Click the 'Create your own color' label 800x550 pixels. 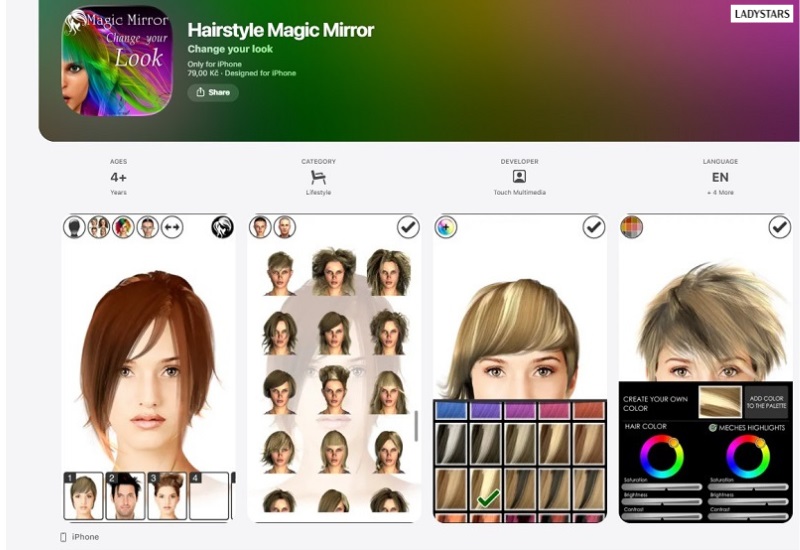656,404
